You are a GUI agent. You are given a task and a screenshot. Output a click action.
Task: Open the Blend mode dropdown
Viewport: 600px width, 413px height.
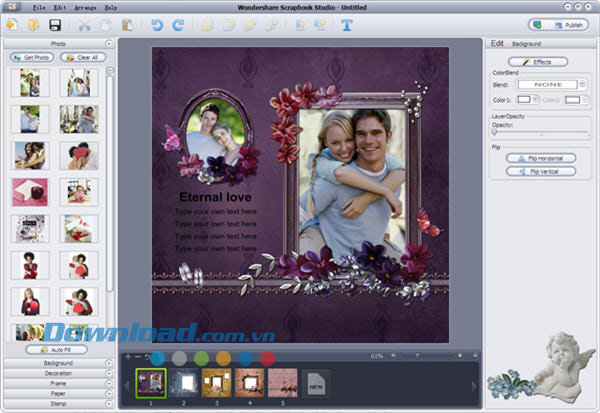tap(582, 84)
